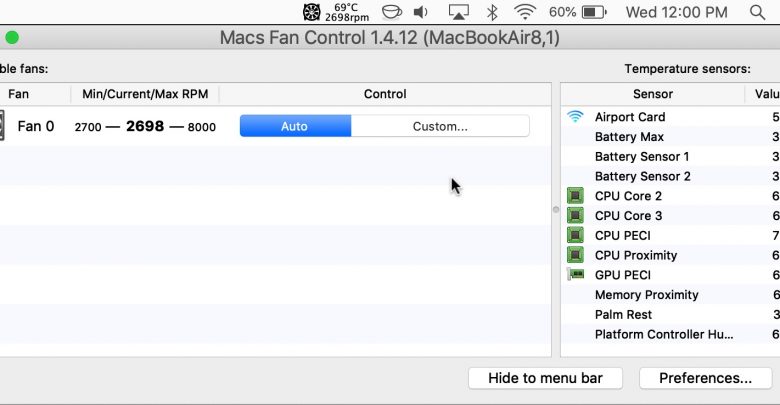
Task: Click the Temperature sensors: label
Action: [687, 69]
